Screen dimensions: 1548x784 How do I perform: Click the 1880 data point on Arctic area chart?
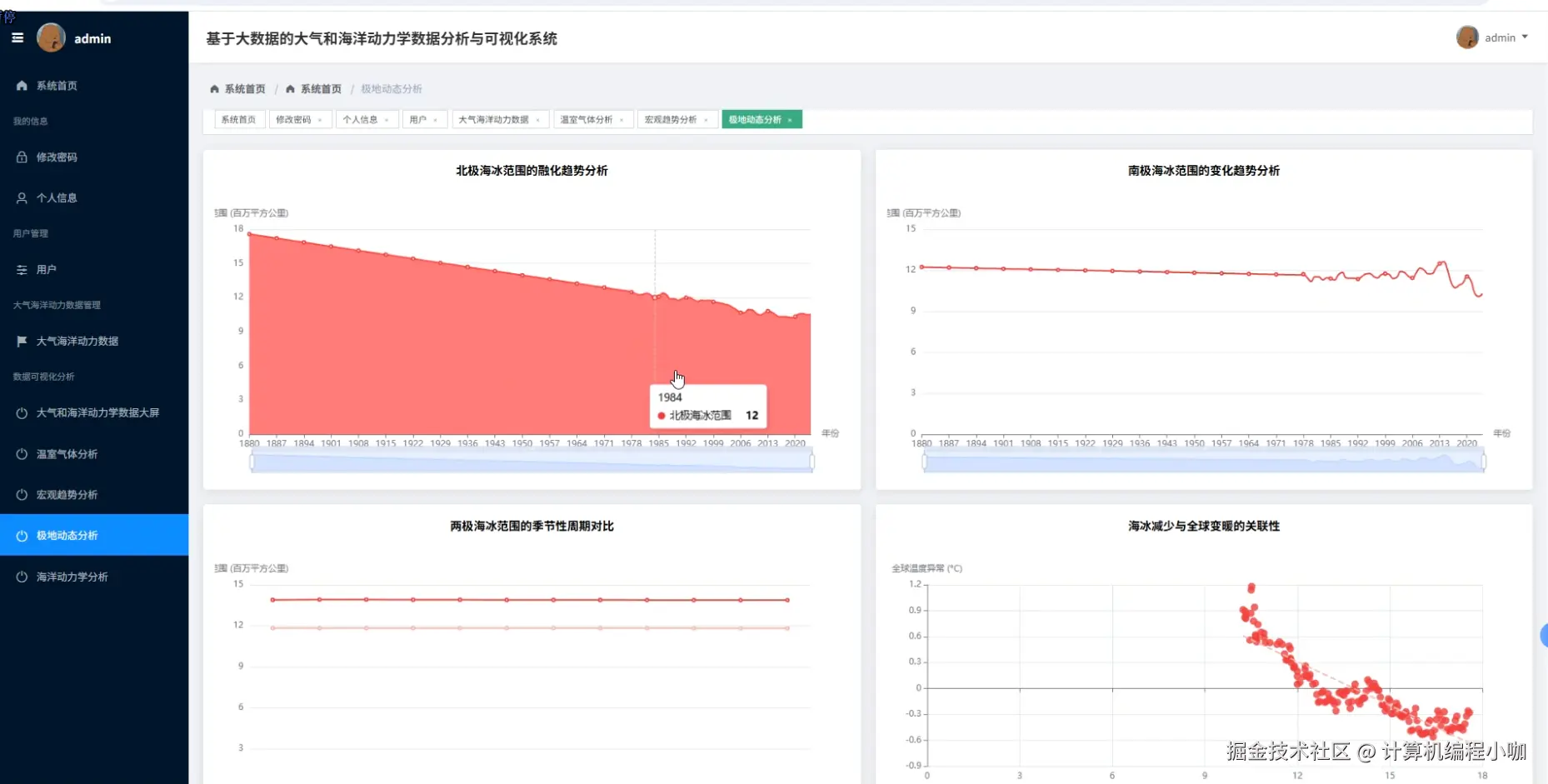pyautogui.click(x=250, y=234)
